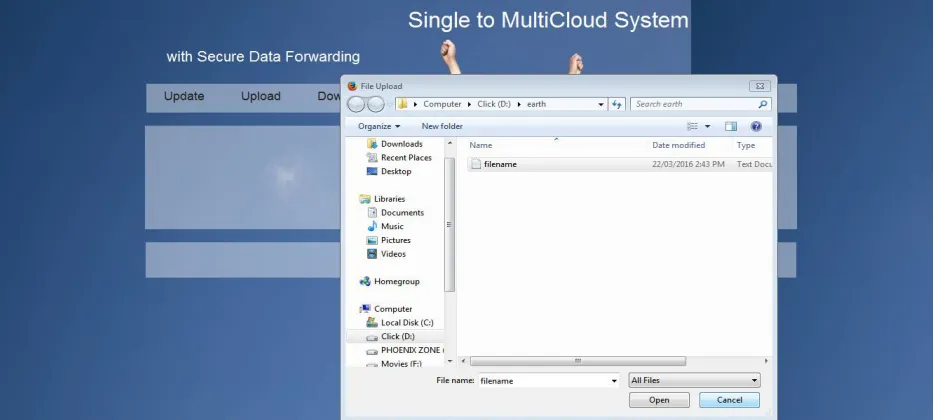Click the change view icon
This screenshot has height=420, width=934.
[x=692, y=126]
